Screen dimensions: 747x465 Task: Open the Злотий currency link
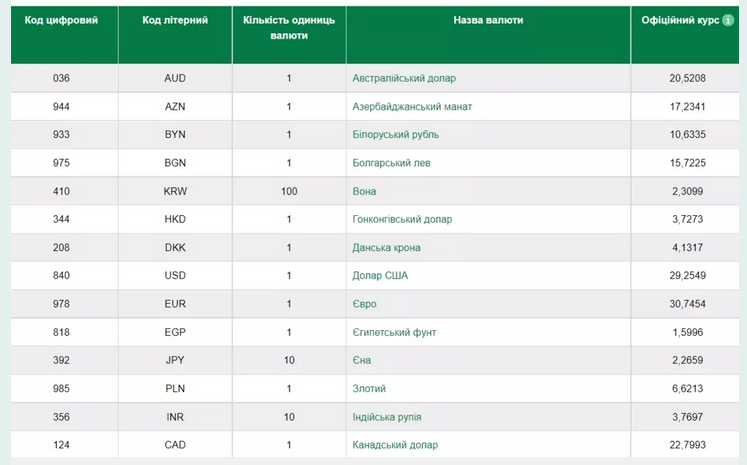(x=369, y=388)
